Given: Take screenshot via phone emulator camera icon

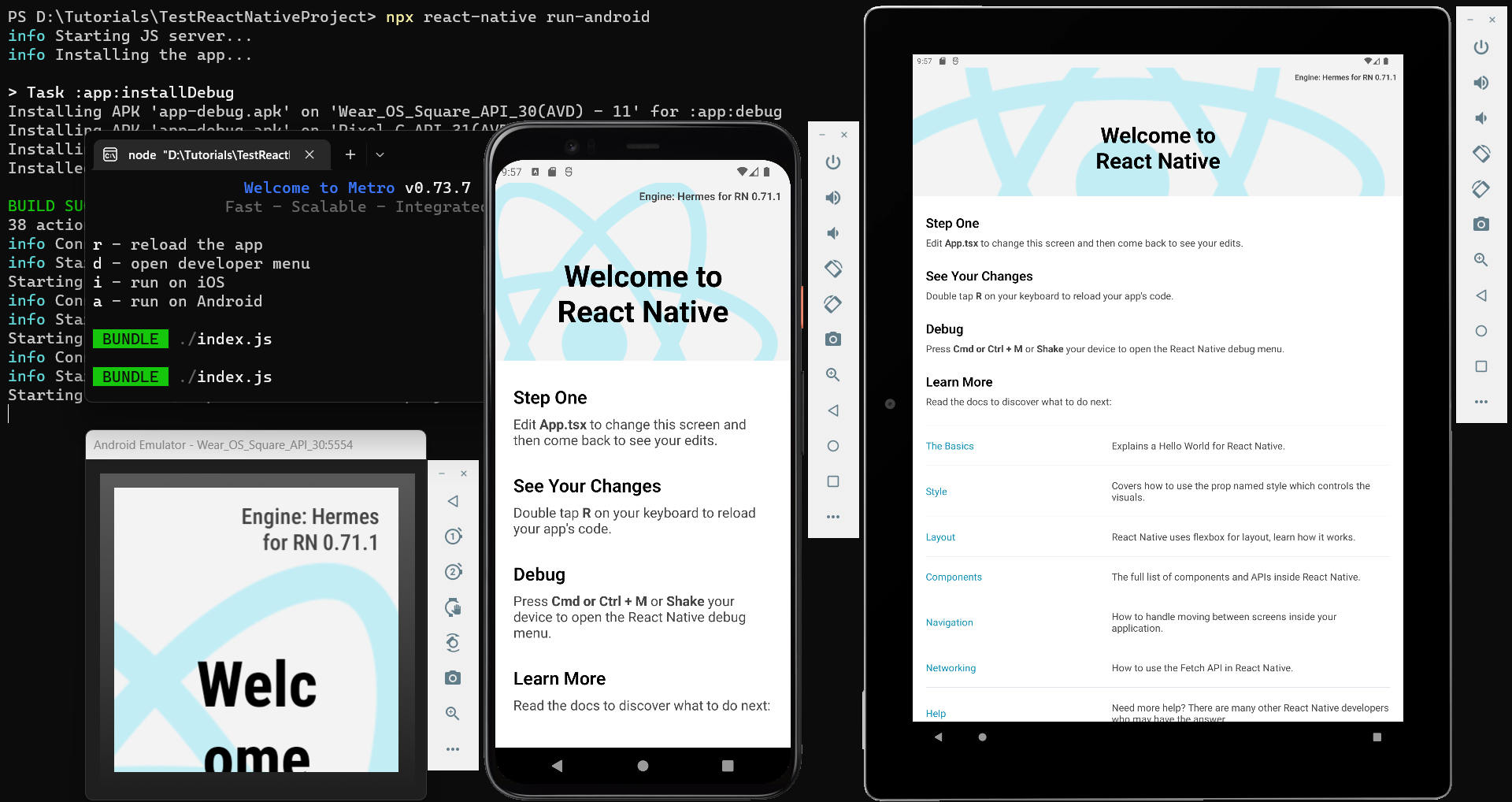Looking at the screenshot, I should tap(833, 340).
